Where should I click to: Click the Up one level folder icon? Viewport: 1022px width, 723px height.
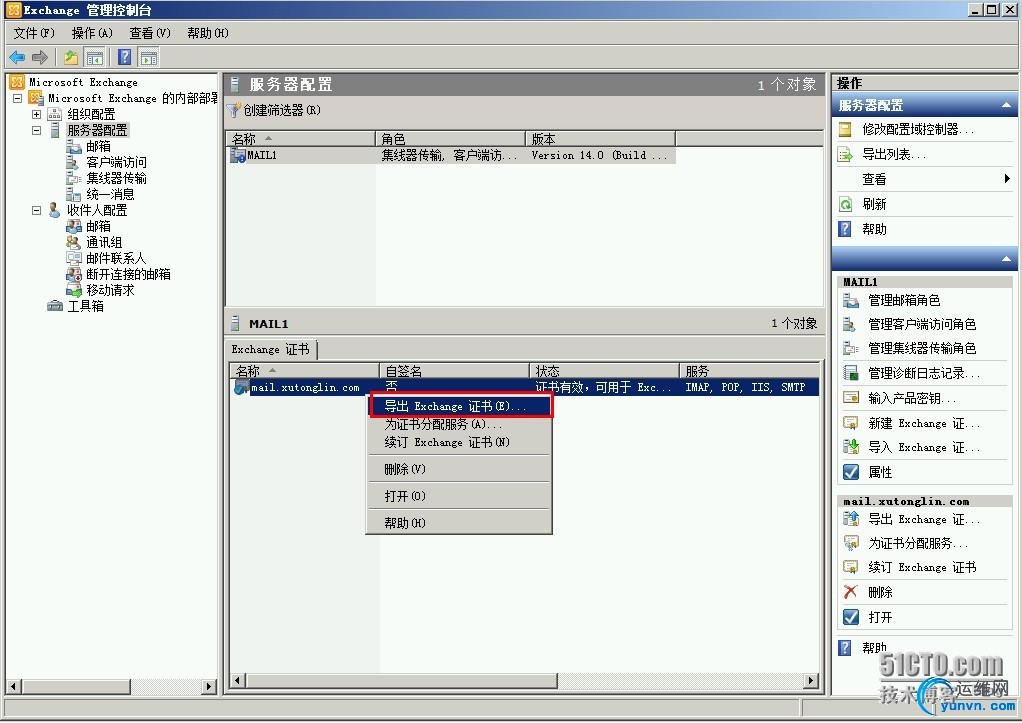tap(71, 58)
